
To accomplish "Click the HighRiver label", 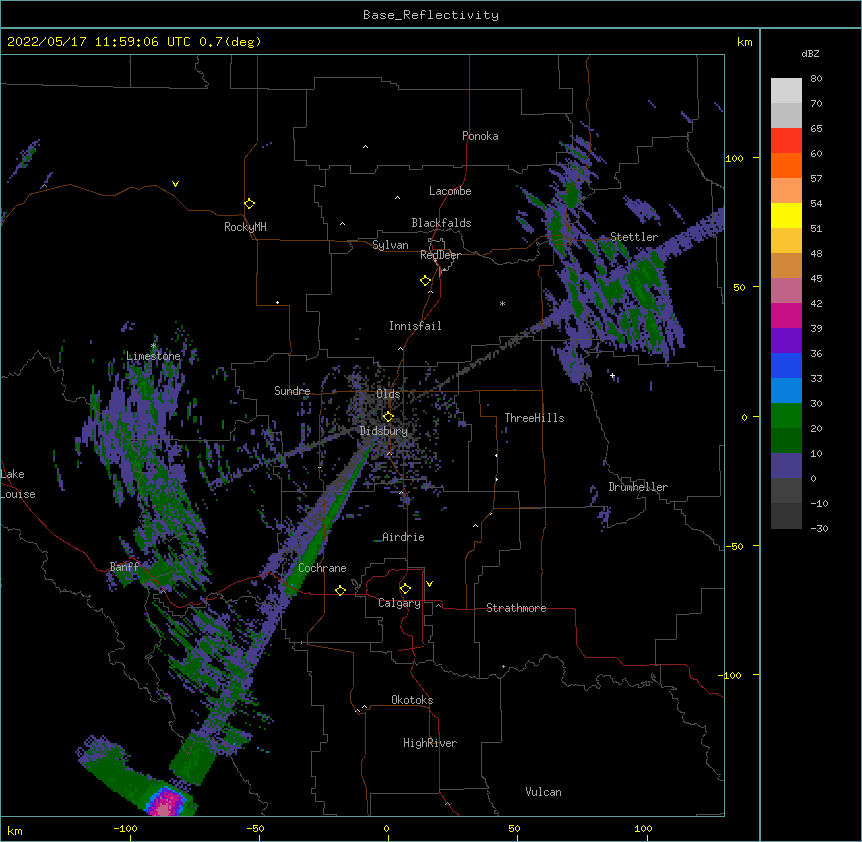I will pyautogui.click(x=430, y=743).
